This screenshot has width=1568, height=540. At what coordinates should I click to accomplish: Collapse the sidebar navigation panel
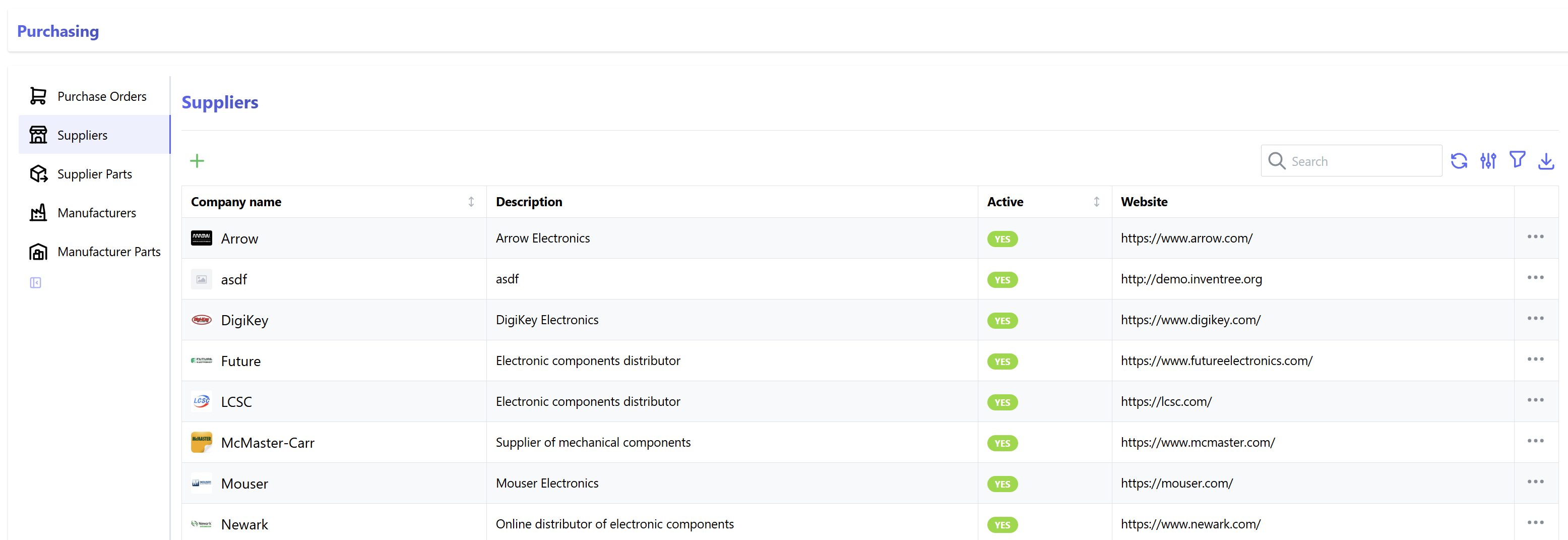(36, 282)
